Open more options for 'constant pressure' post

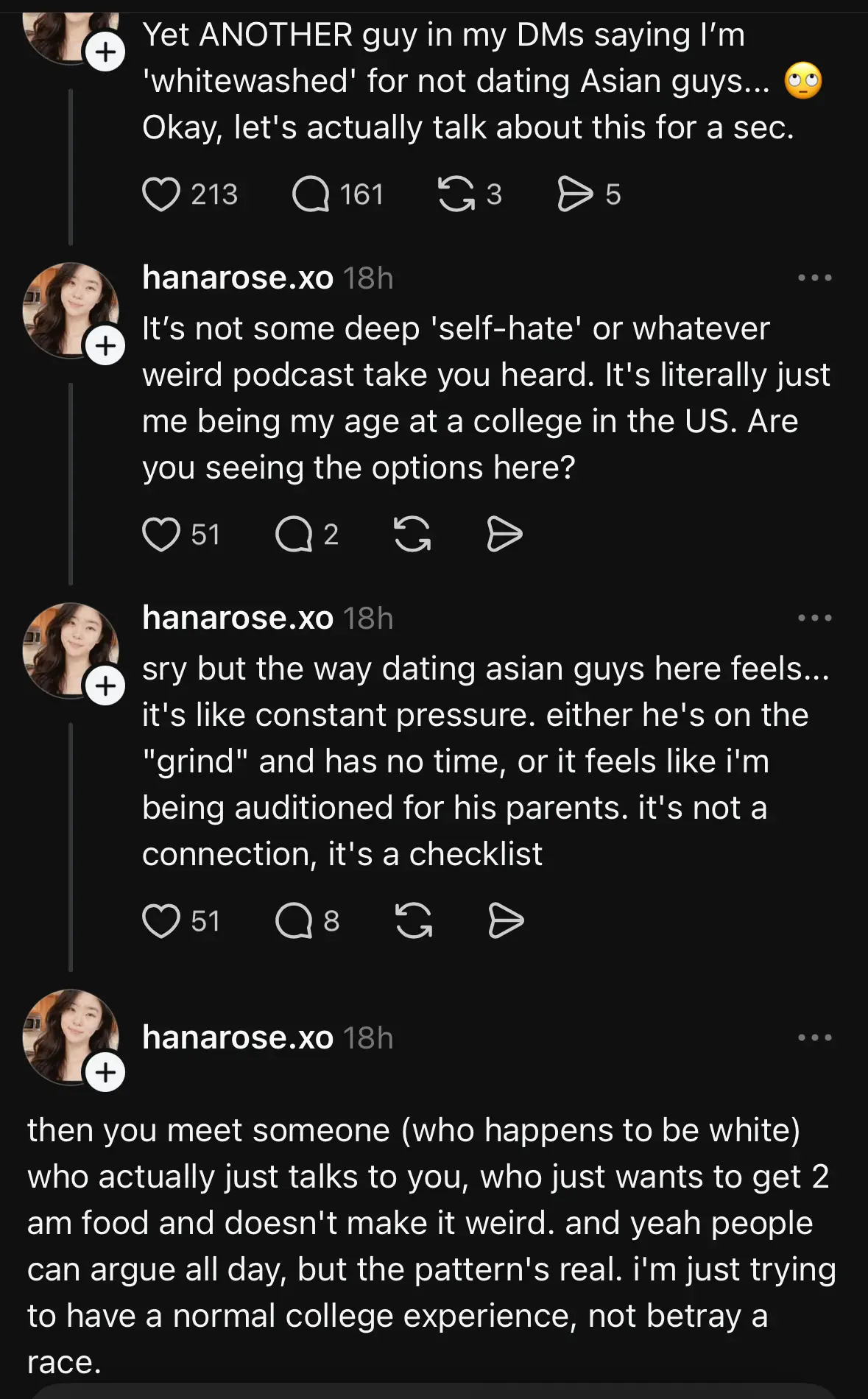tap(815, 619)
